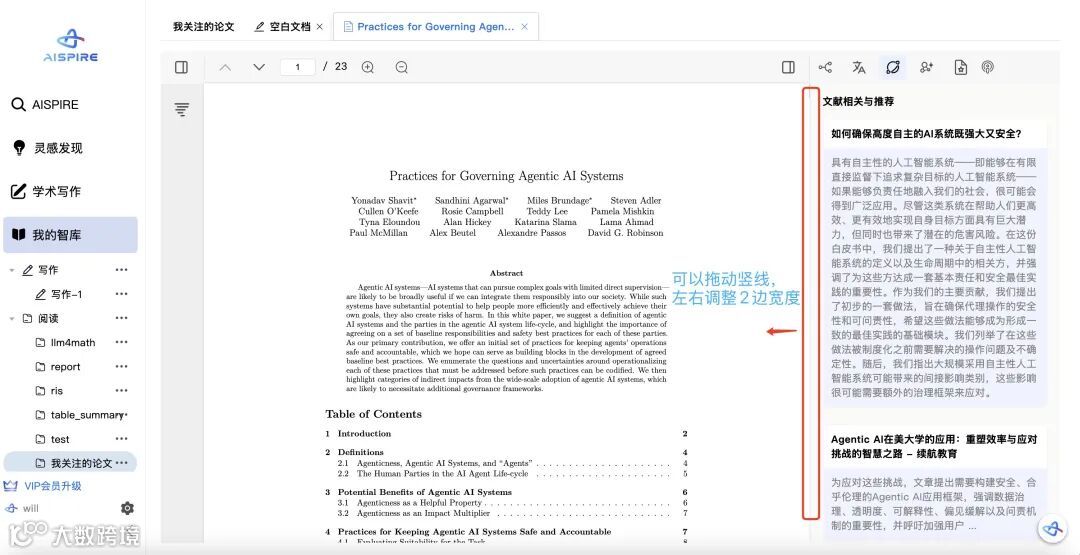Viewport: 1080px width, 555px height.
Task: Open 学术写作 in the sidebar
Action: pyautogui.click(x=46, y=191)
